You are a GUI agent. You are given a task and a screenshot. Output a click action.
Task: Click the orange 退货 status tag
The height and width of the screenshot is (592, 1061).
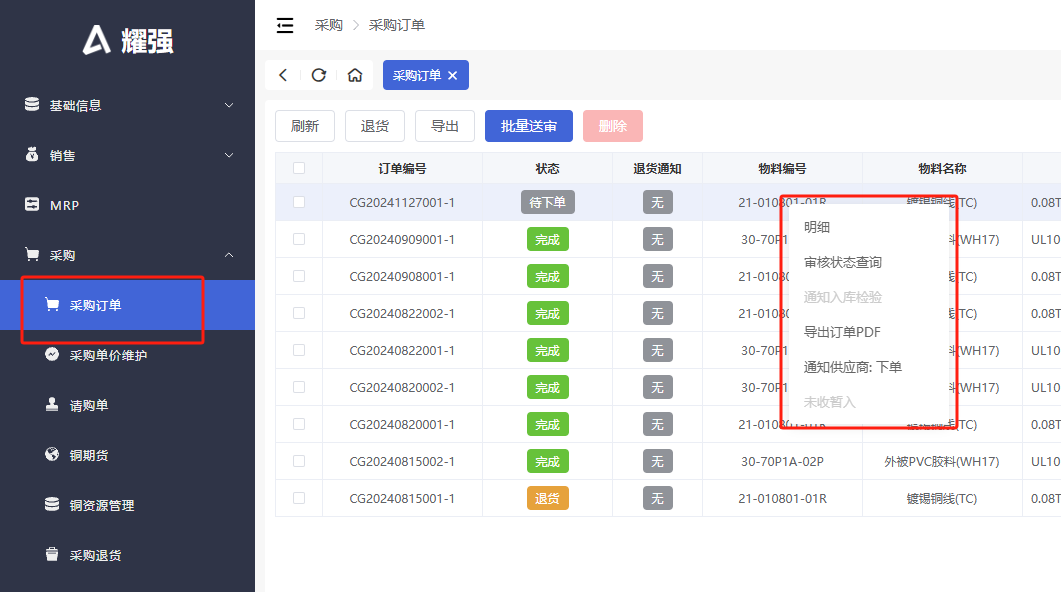point(547,499)
